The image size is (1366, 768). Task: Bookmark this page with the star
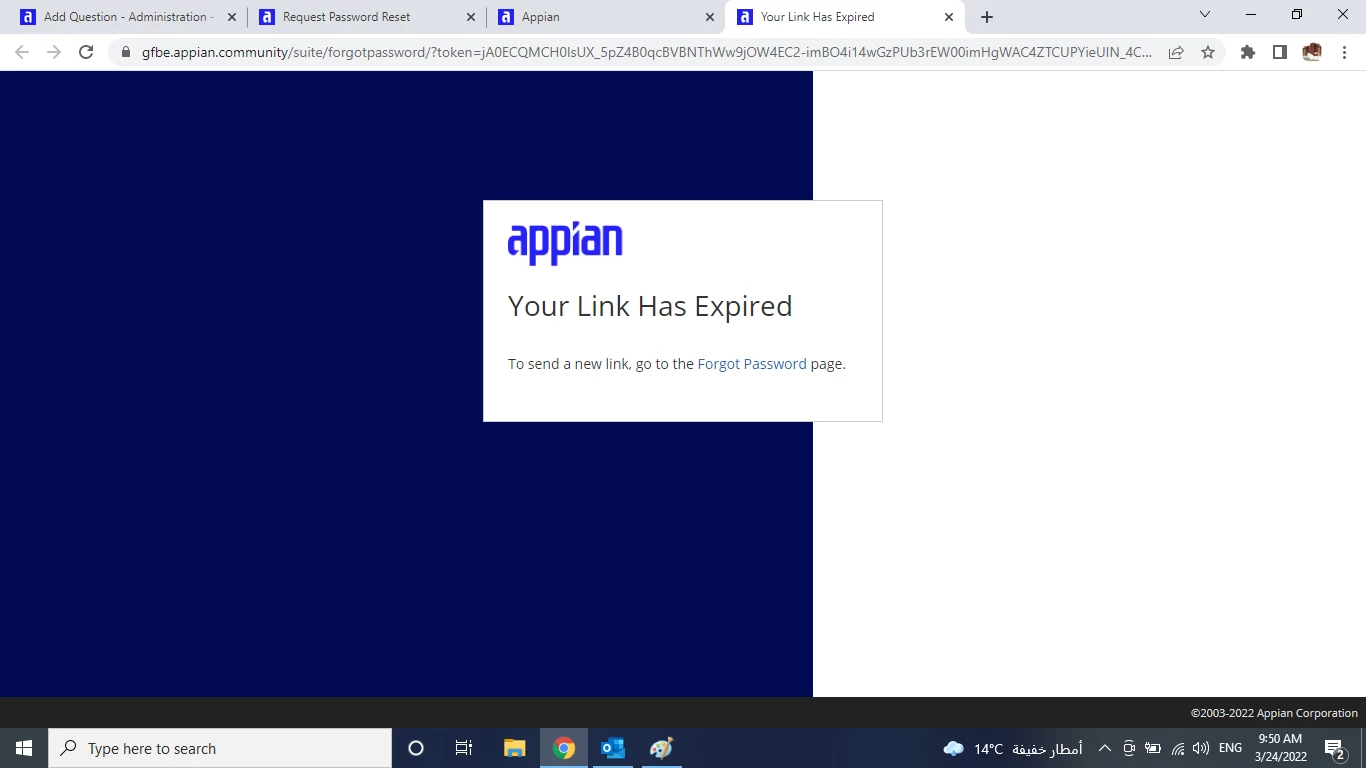[1208, 52]
